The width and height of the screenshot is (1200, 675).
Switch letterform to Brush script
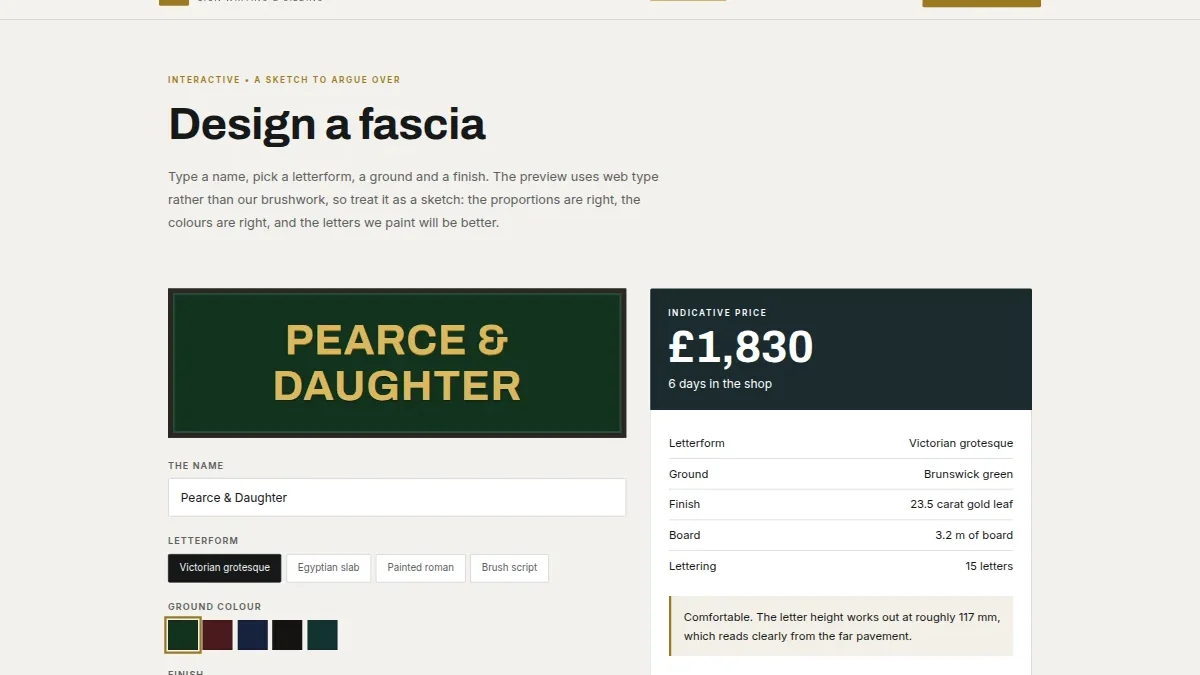point(509,568)
